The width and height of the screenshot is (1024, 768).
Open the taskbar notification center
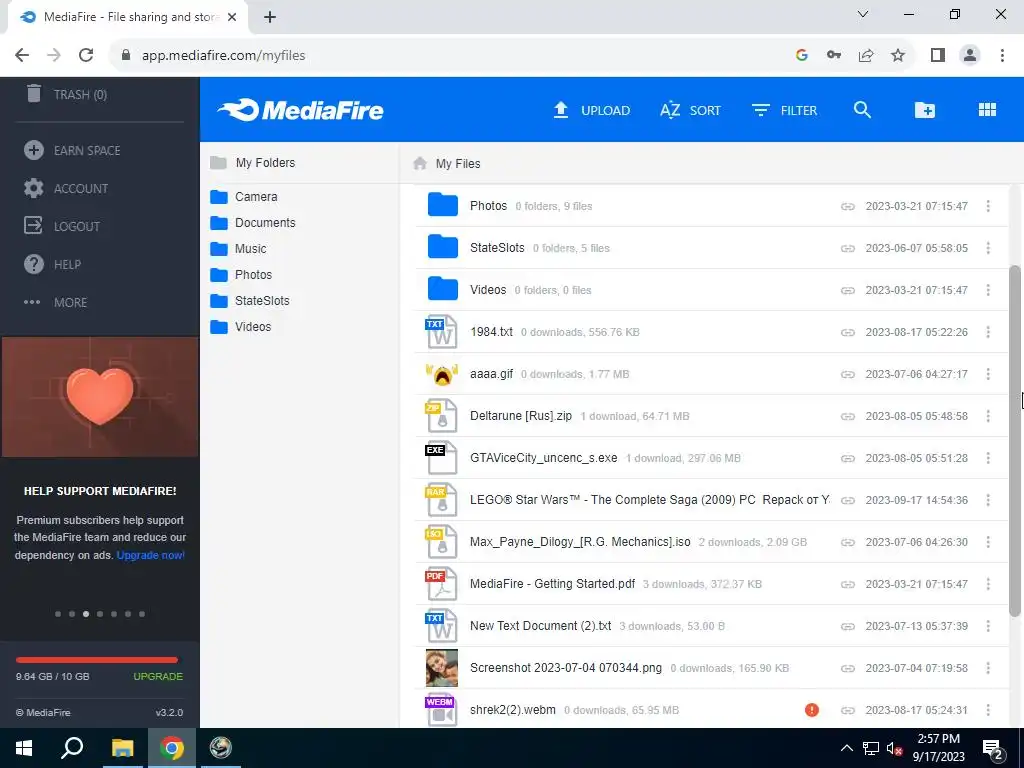click(993, 748)
